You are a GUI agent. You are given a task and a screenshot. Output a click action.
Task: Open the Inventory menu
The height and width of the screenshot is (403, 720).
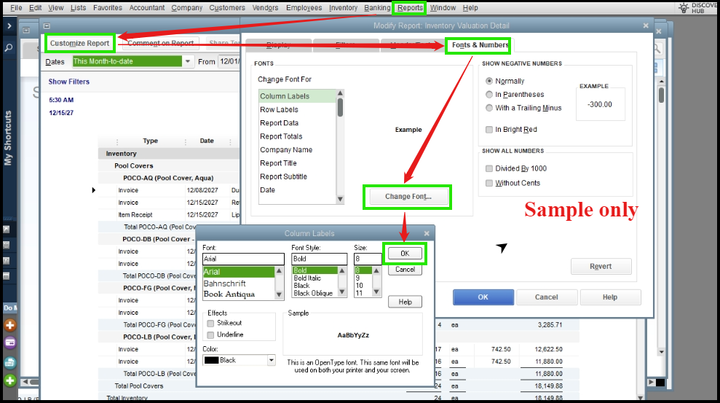pyautogui.click(x=343, y=8)
